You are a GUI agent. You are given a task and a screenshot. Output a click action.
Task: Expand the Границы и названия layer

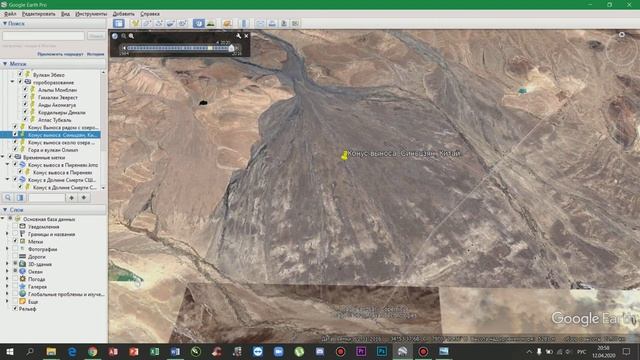pyautogui.click(x=7, y=234)
